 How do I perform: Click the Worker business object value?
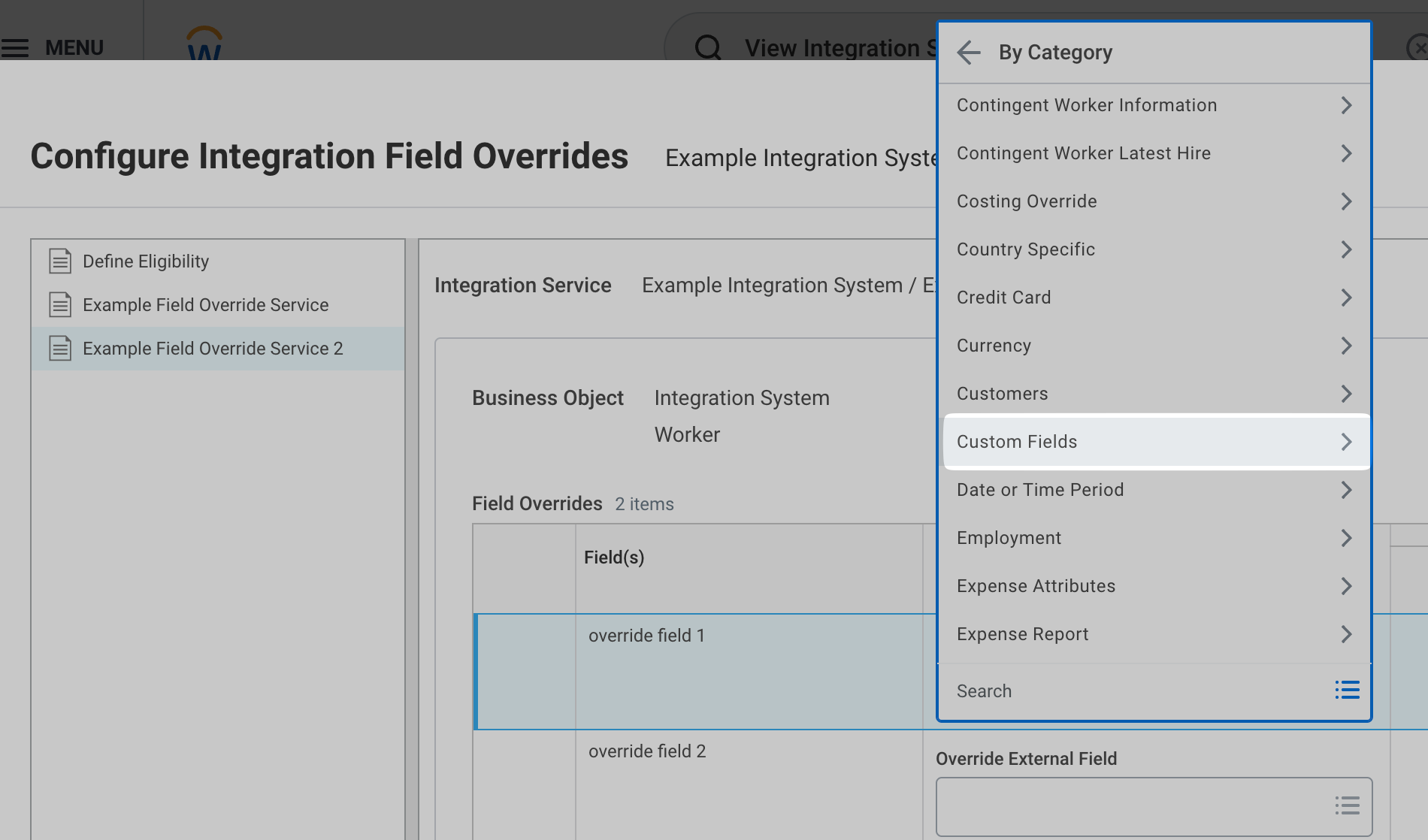[x=687, y=435]
